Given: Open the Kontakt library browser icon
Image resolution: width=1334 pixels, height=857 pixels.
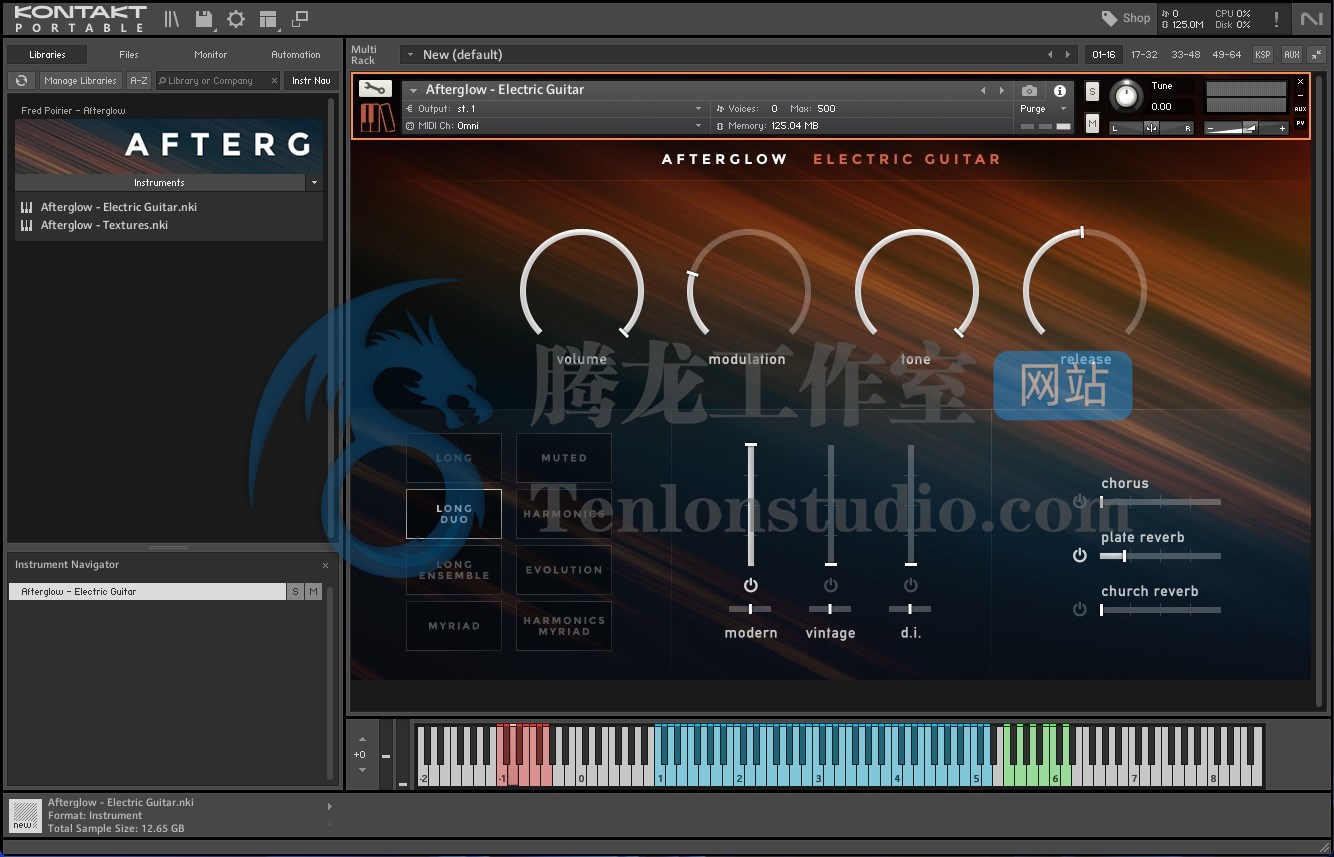Looking at the screenshot, I should [172, 19].
